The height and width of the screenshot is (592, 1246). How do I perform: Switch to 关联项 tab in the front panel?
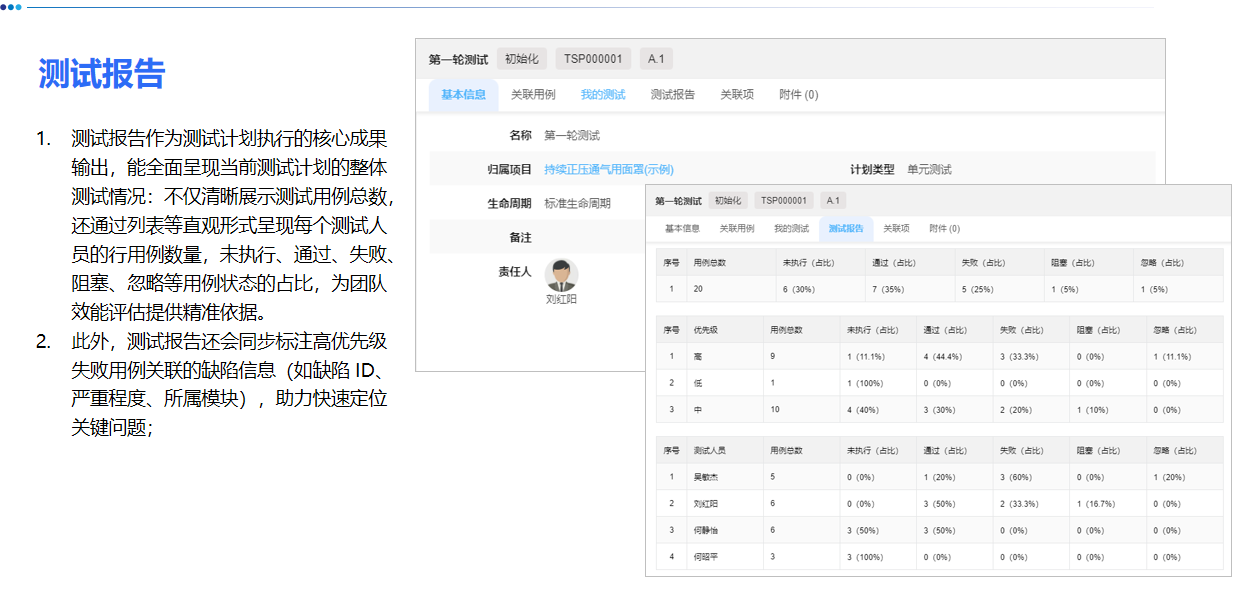896,229
